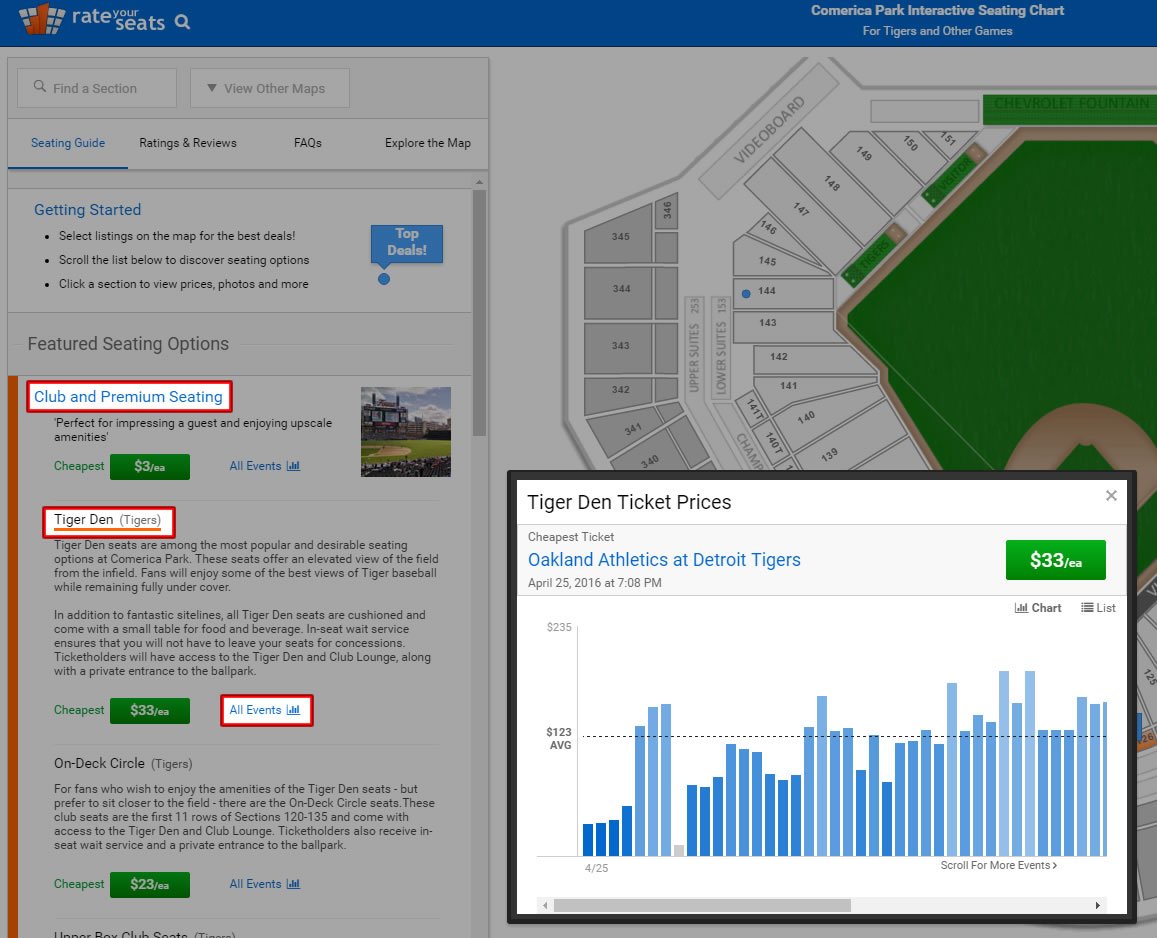Screen dimensions: 1157x938
Task: Select section 143 on the map
Action: (x=785, y=327)
